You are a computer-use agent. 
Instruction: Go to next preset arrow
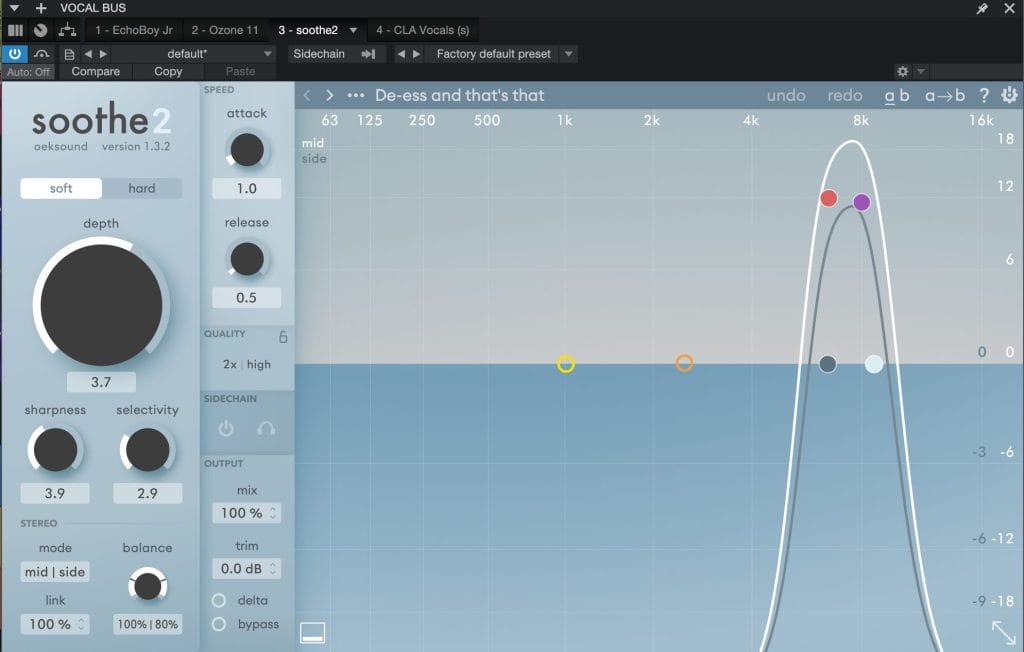coord(330,96)
